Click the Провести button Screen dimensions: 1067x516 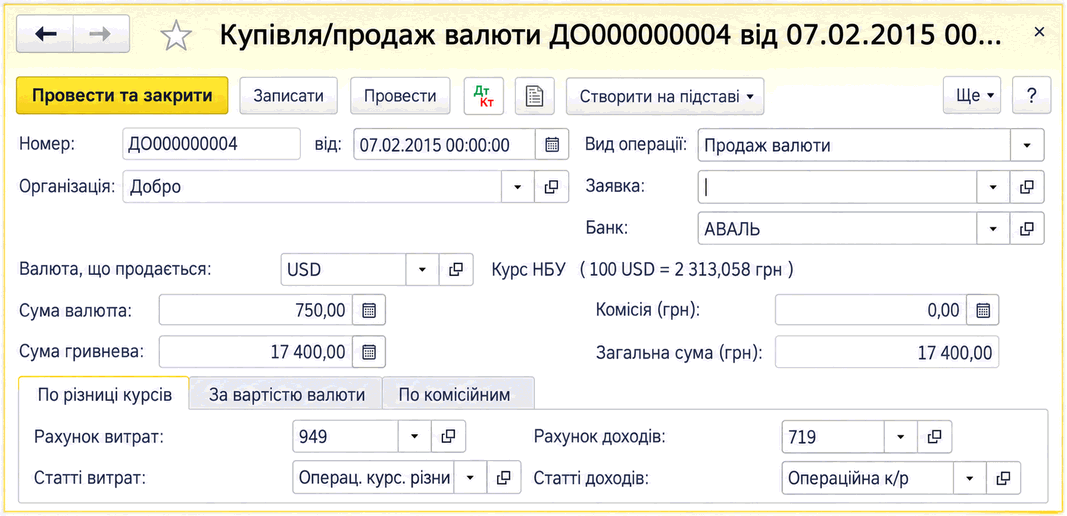(400, 96)
